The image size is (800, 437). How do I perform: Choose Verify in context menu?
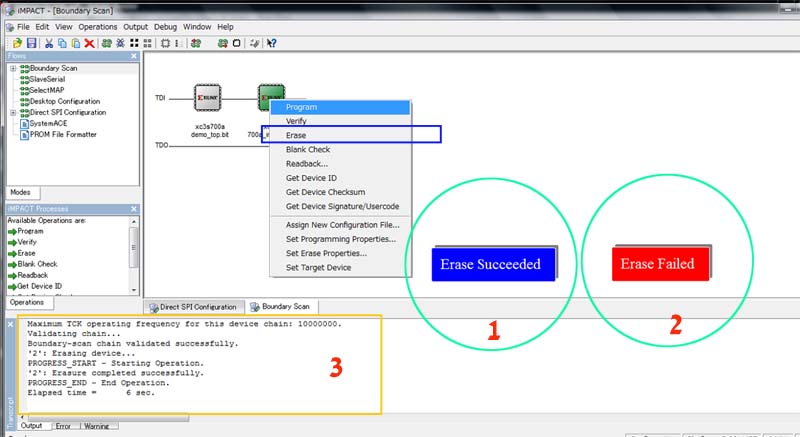(340, 121)
